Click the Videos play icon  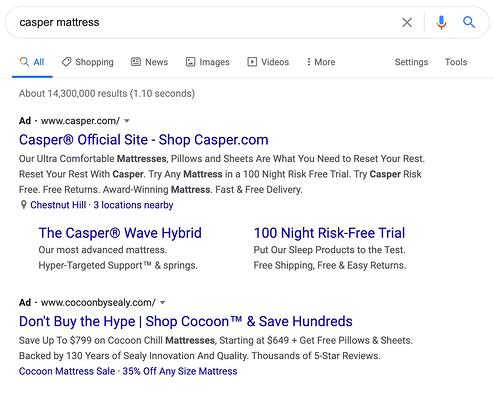click(x=252, y=62)
